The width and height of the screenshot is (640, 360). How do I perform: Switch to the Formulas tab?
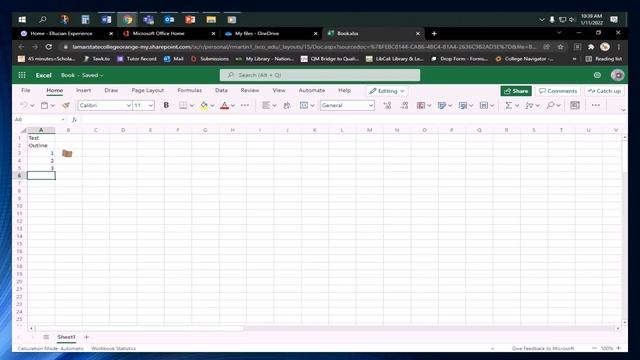click(189, 90)
